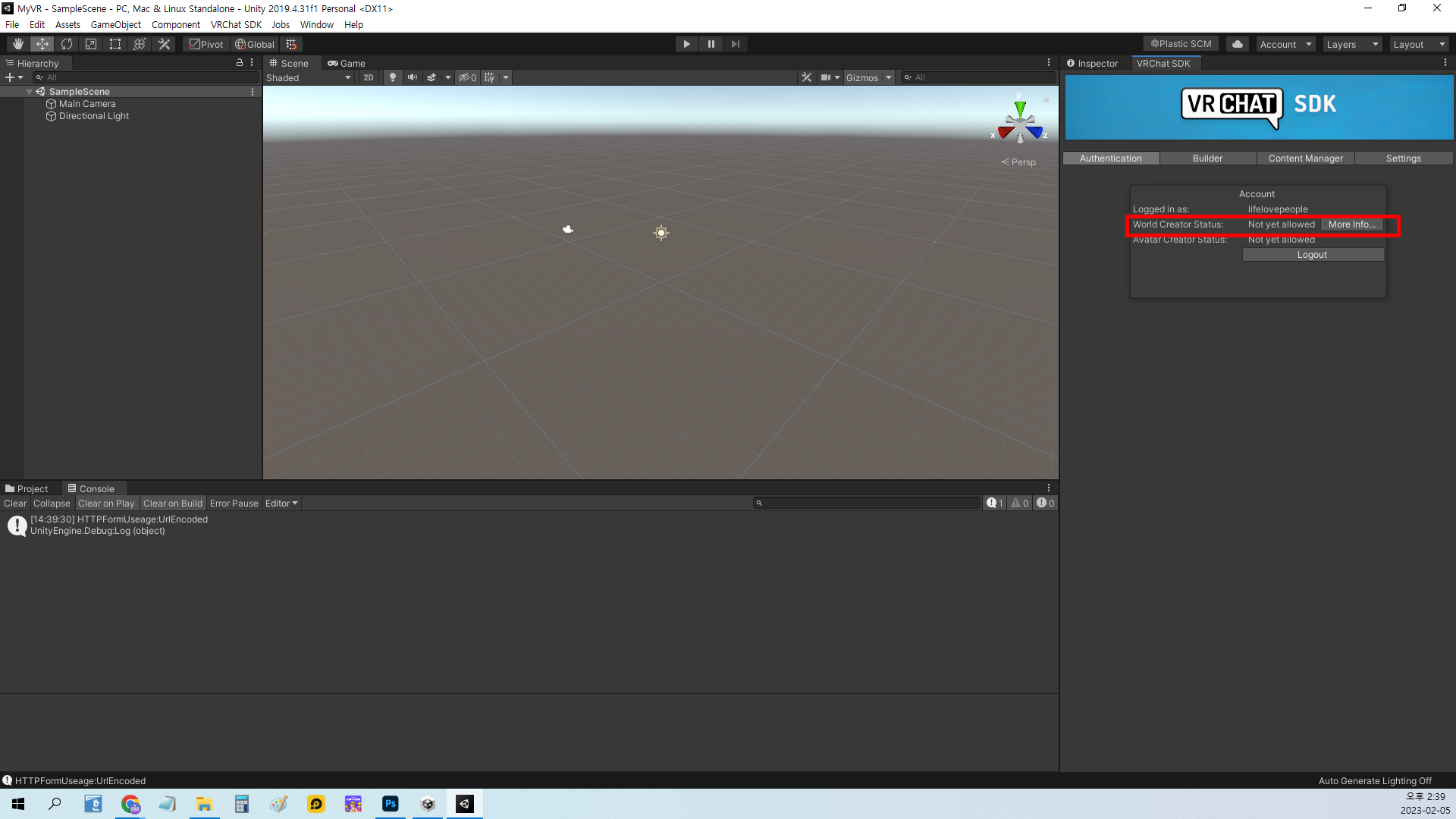Open the Layers dropdown
Screen dimensions: 1456x819
(1352, 44)
